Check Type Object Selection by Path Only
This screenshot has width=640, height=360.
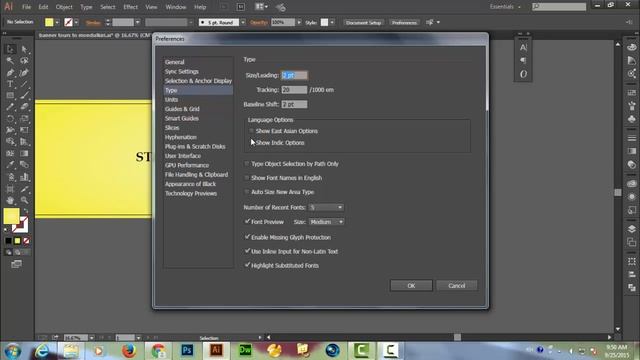click(247, 164)
